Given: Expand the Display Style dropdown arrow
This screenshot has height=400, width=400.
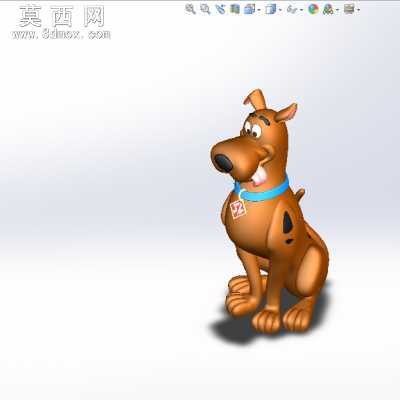Looking at the screenshot, I should click(280, 10).
